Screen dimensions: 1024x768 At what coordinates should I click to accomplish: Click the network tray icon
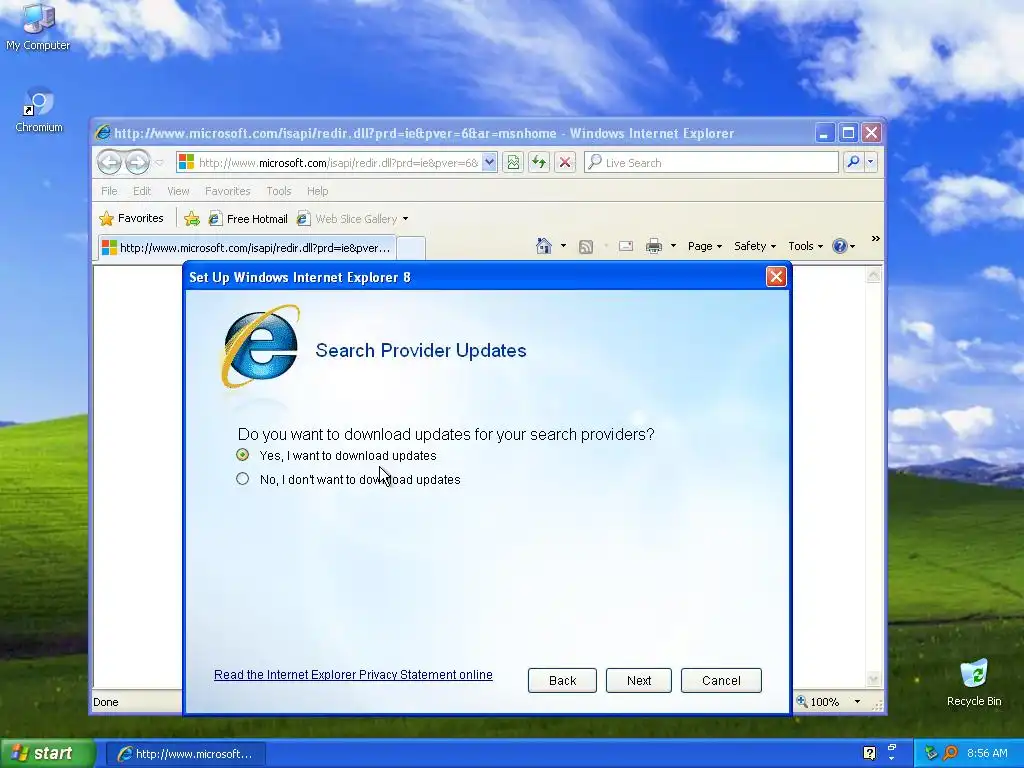(x=931, y=753)
